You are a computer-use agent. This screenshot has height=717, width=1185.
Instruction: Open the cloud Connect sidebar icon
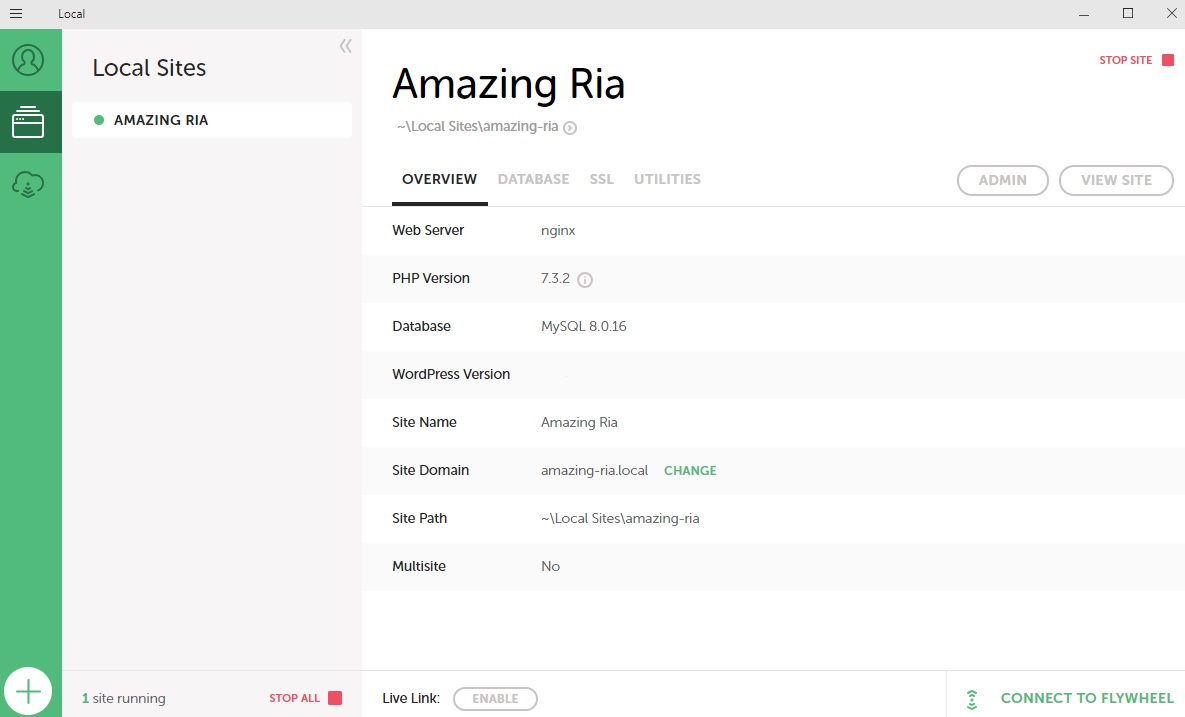click(28, 184)
